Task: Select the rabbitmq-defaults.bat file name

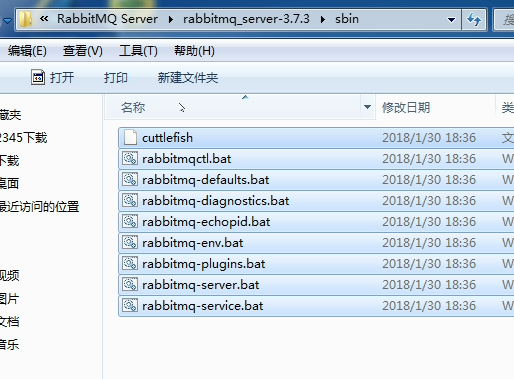Action: [x=206, y=180]
